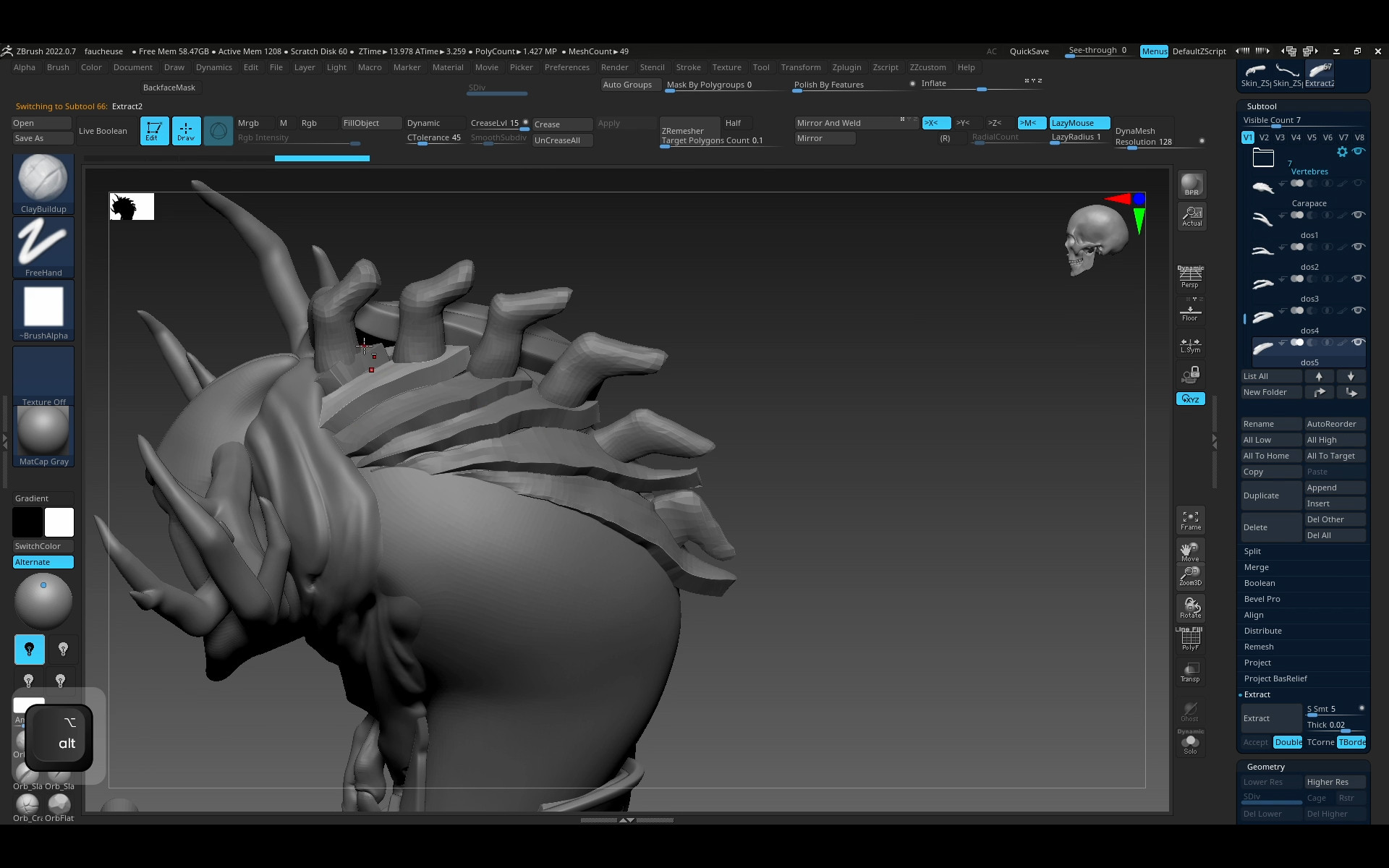The image size is (1389, 868).
Task: Toggle Transp transparency icon
Action: coord(1190,671)
